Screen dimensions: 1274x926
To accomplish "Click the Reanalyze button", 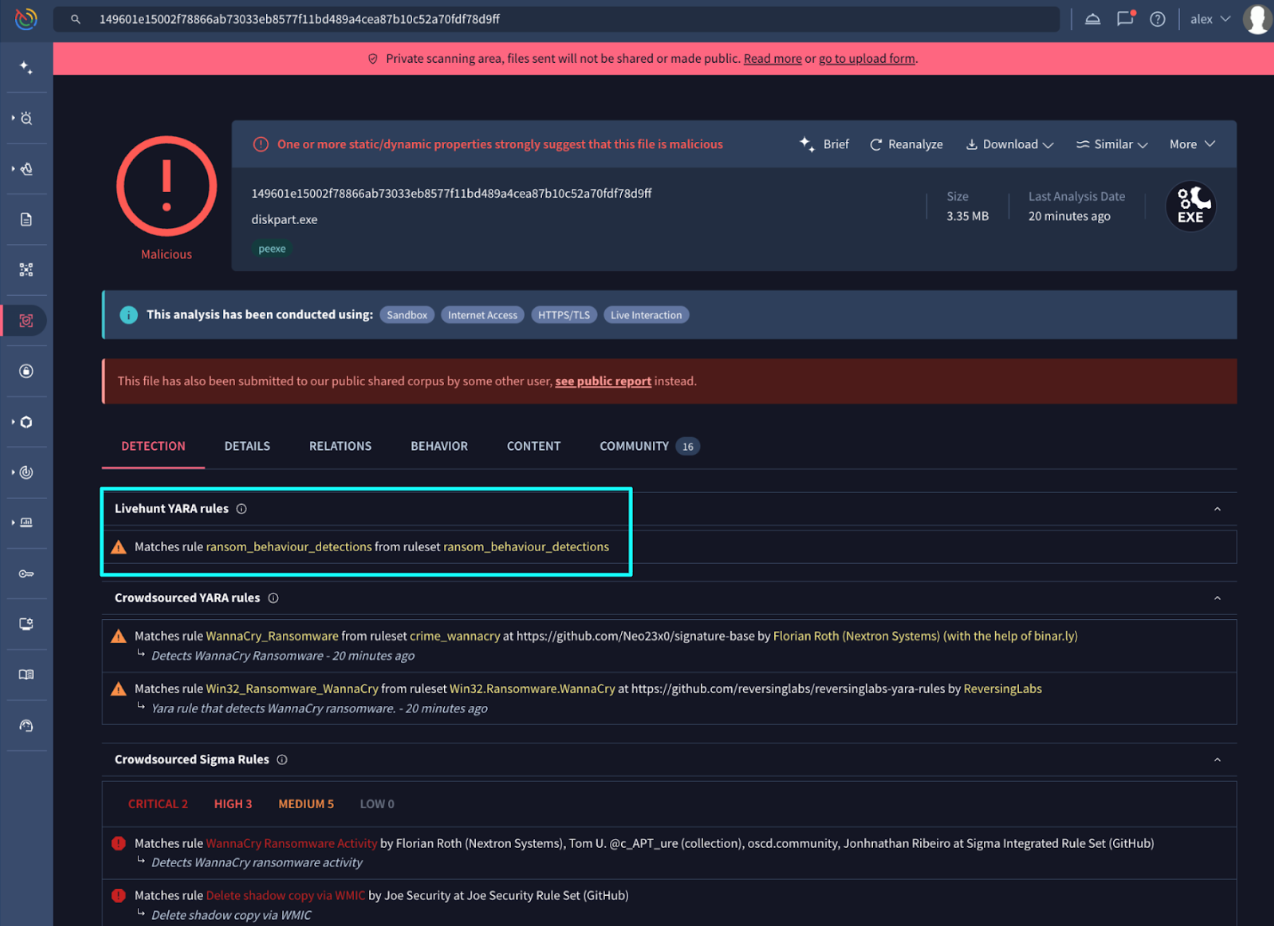I will pyautogui.click(x=906, y=144).
